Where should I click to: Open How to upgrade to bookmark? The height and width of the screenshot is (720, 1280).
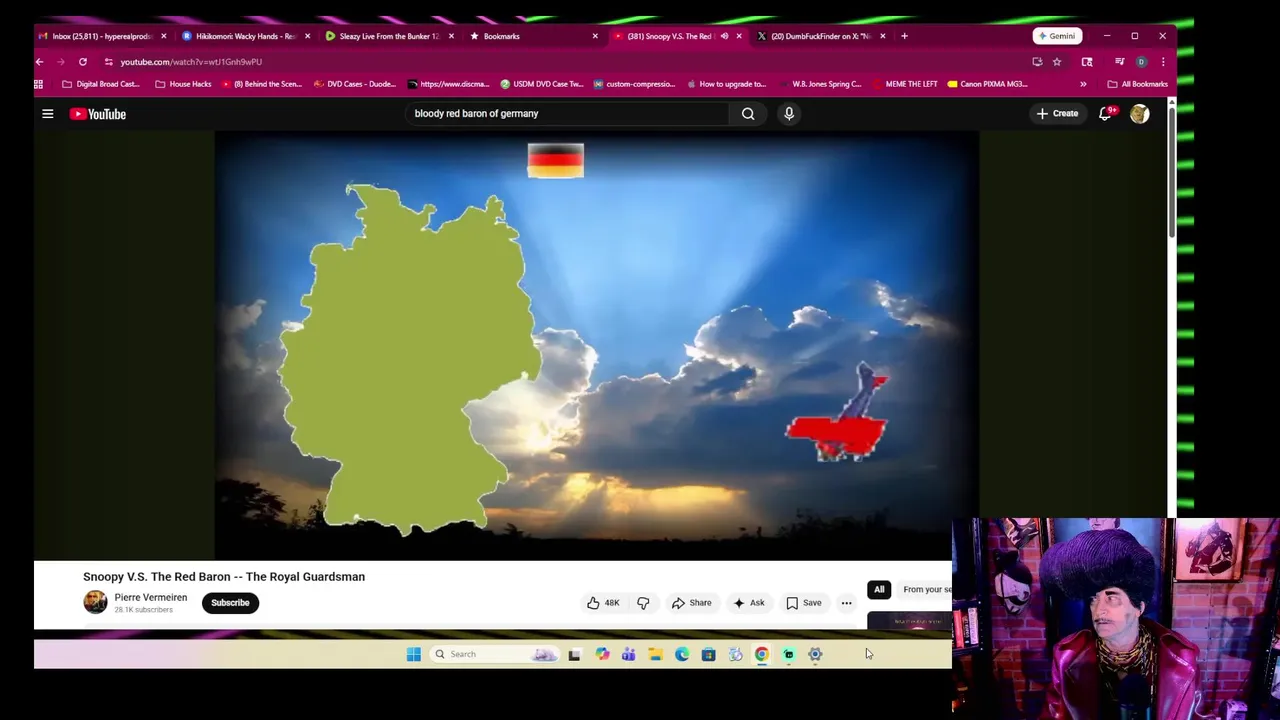coord(725,84)
